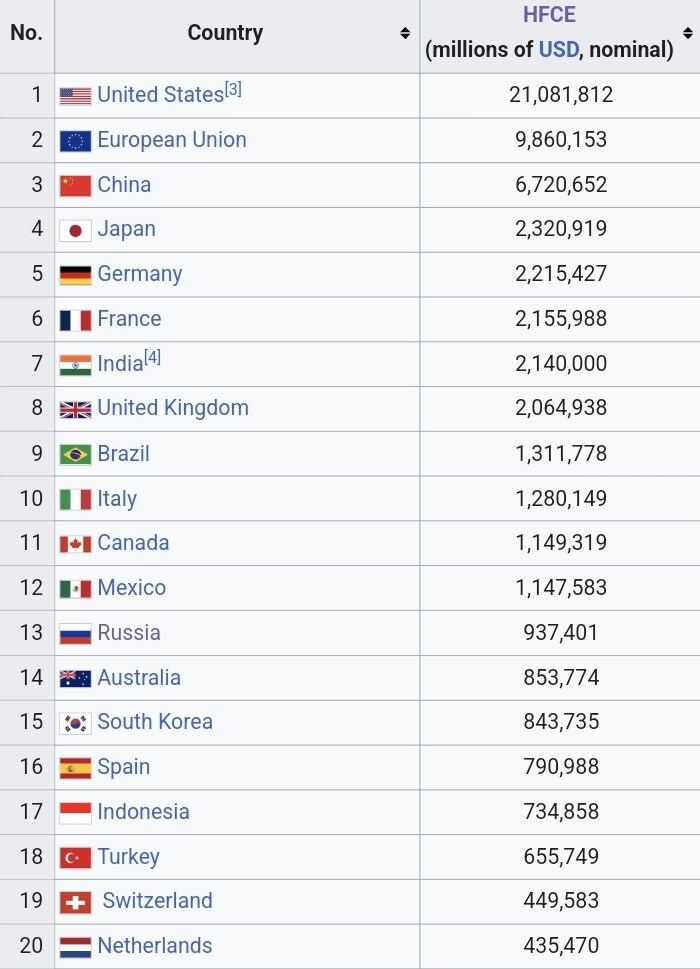The image size is (700, 969).
Task: Open the HFCE header link
Action: coord(549,15)
